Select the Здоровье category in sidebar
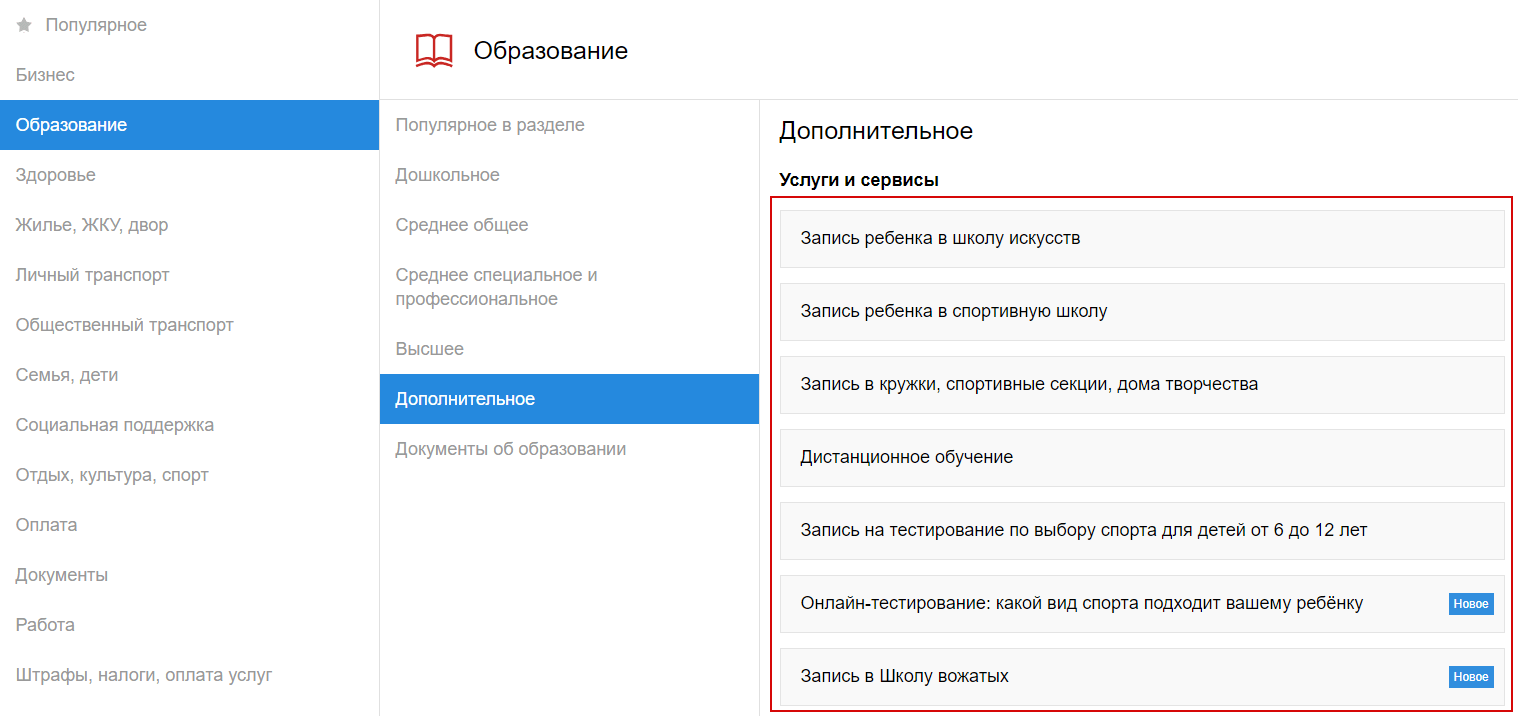This screenshot has height=716, width=1518. [x=56, y=175]
